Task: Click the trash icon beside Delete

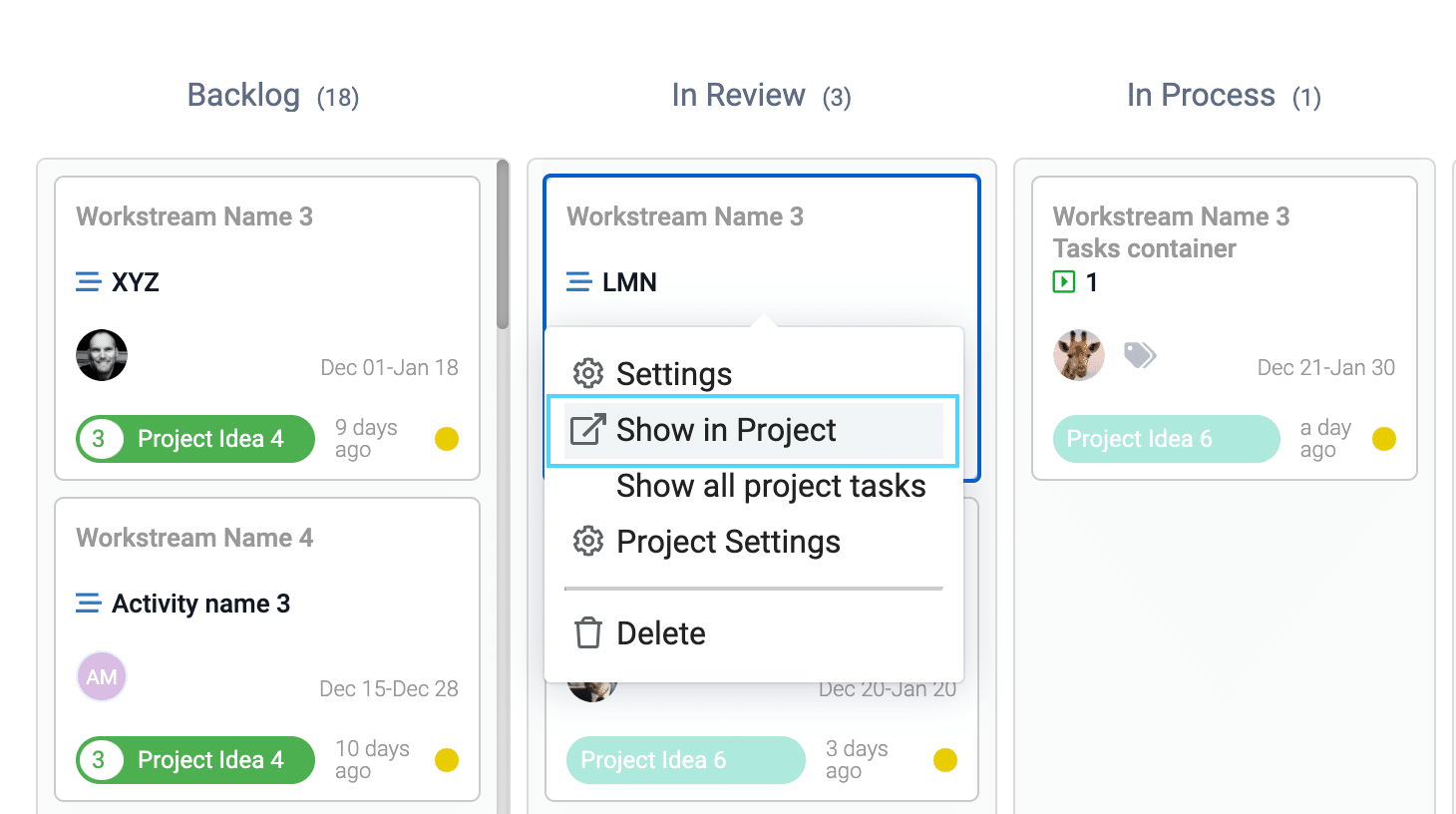Action: pos(588,633)
